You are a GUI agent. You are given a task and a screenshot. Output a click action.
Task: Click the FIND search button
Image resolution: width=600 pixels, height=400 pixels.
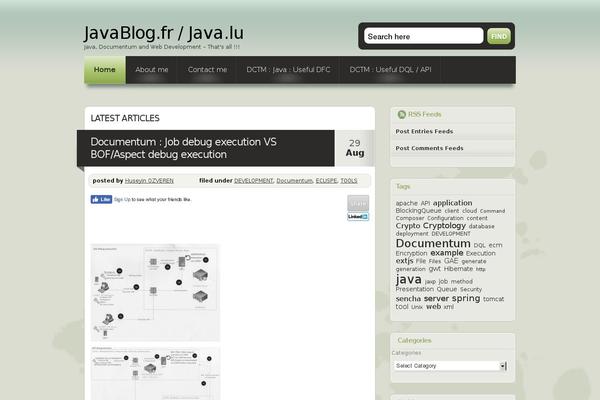point(499,36)
